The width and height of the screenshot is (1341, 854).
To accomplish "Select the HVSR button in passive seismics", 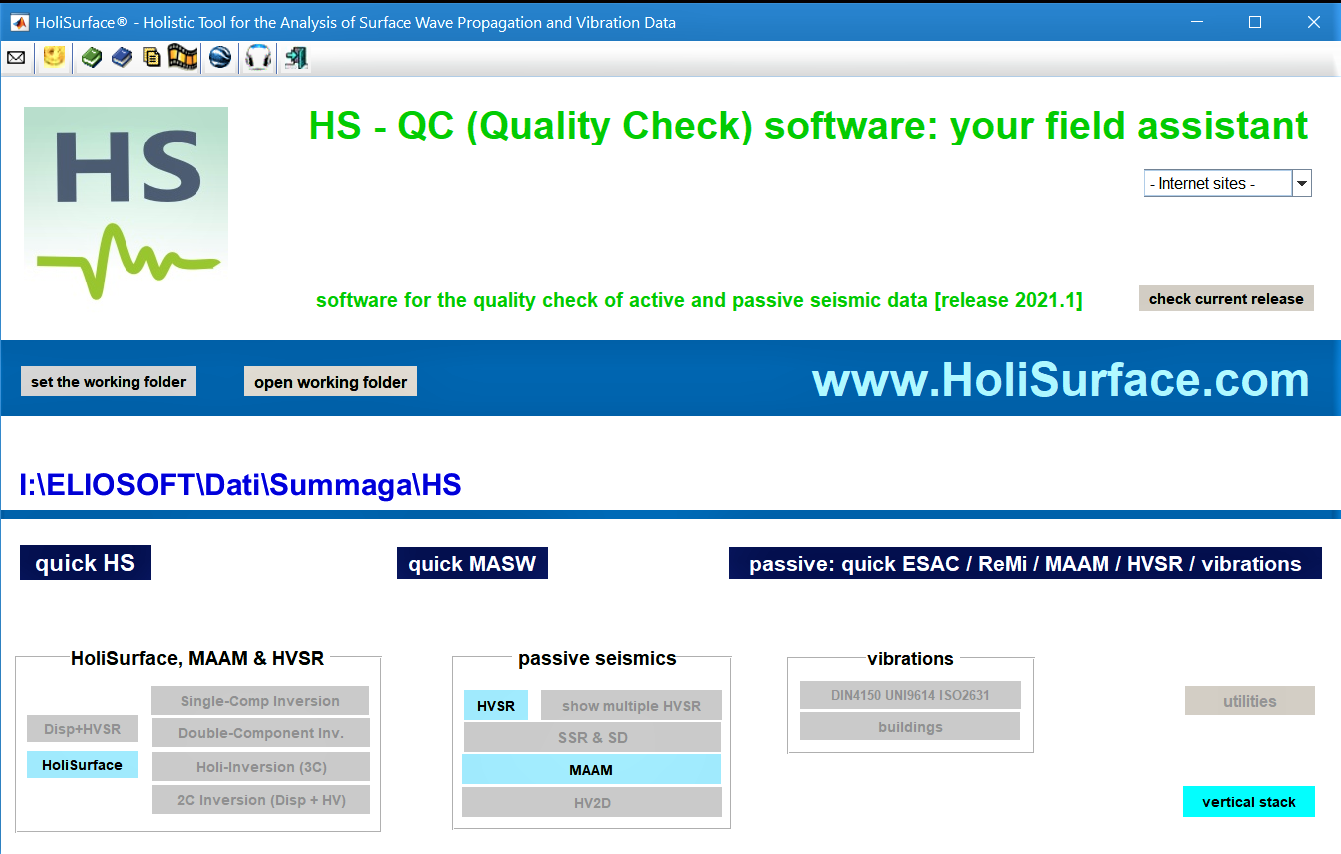I will tap(496, 705).
